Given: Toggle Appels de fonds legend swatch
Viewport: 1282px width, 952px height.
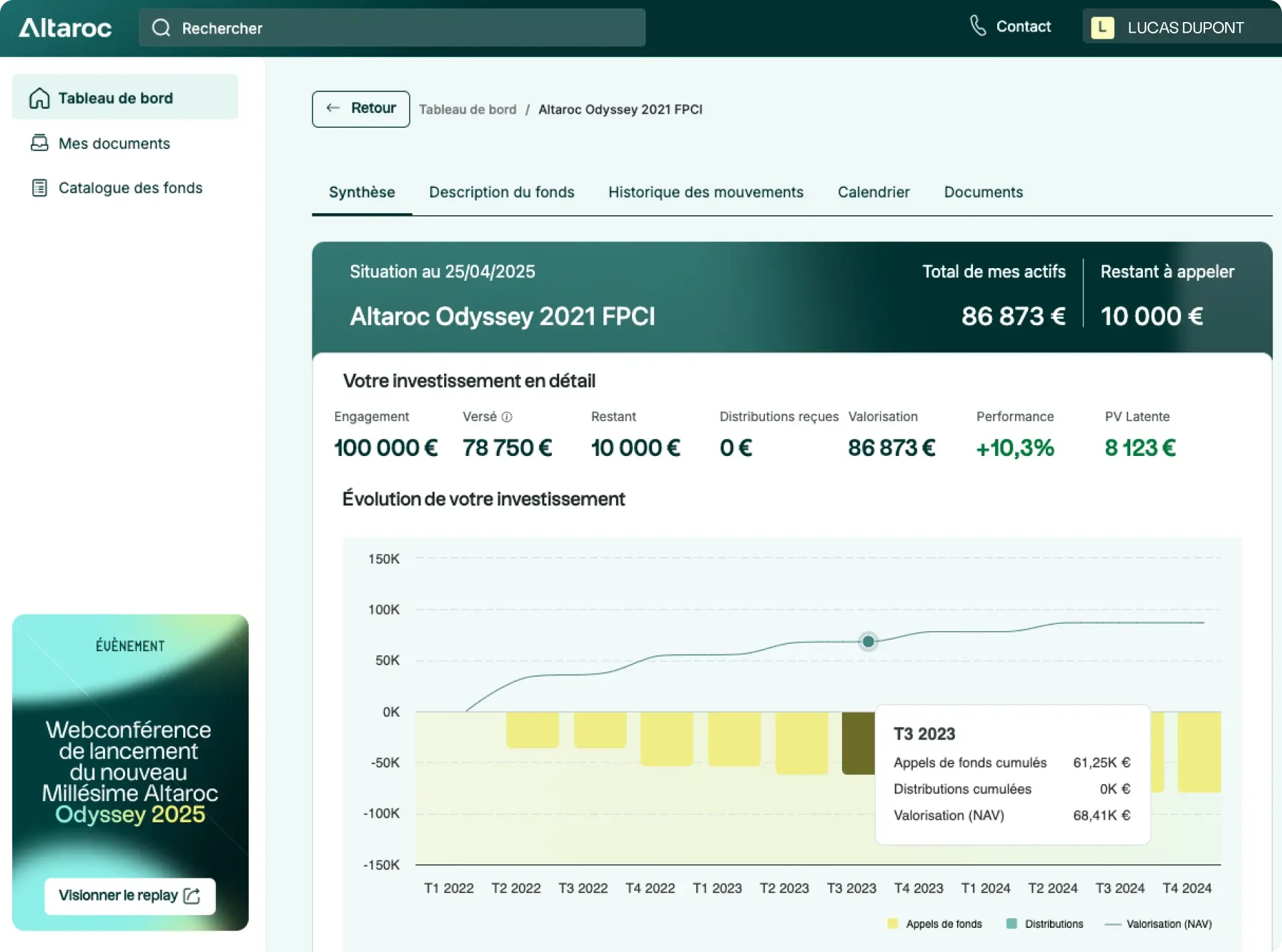Looking at the screenshot, I should tap(892, 924).
